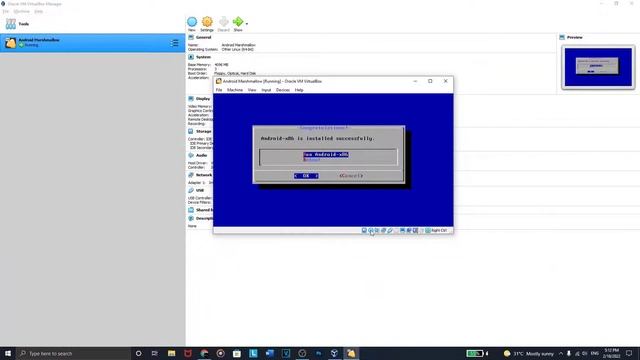Open Microsoft Store from the taskbar
640x360 pixels.
click(x=237, y=353)
